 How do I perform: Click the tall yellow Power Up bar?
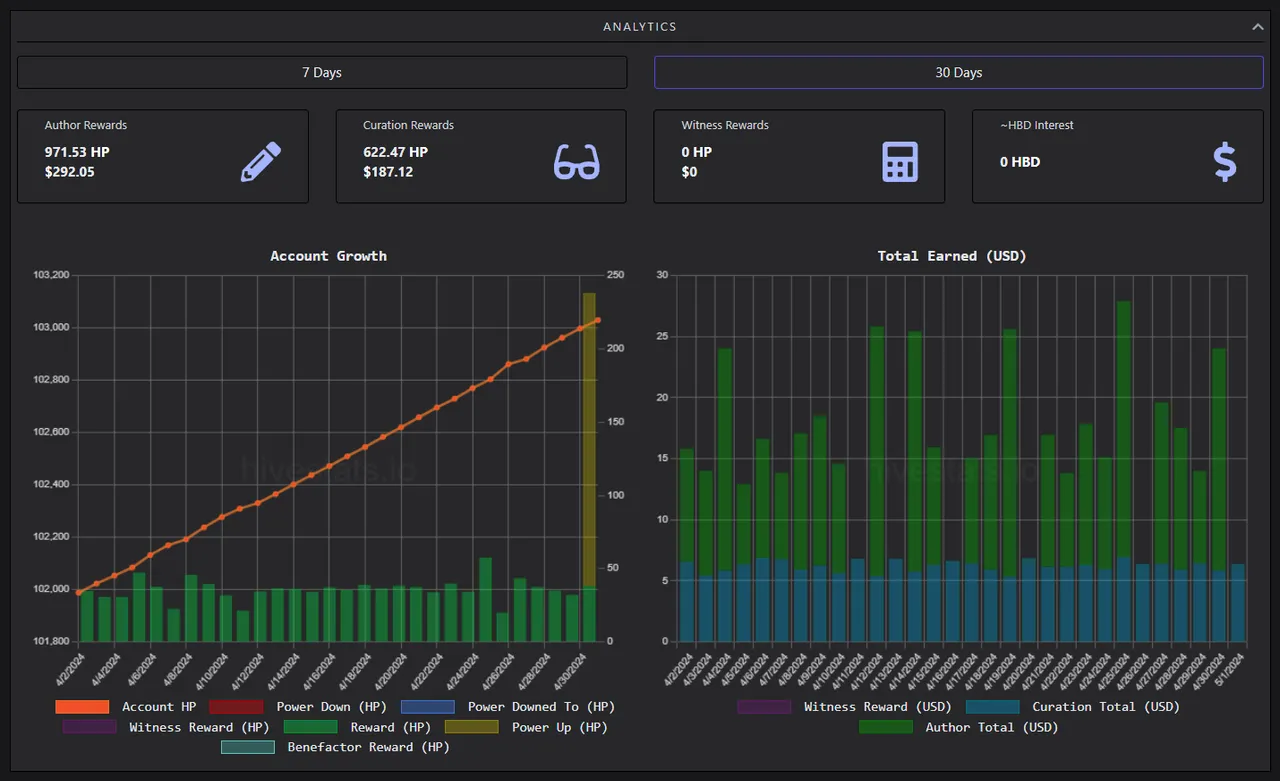coord(589,440)
